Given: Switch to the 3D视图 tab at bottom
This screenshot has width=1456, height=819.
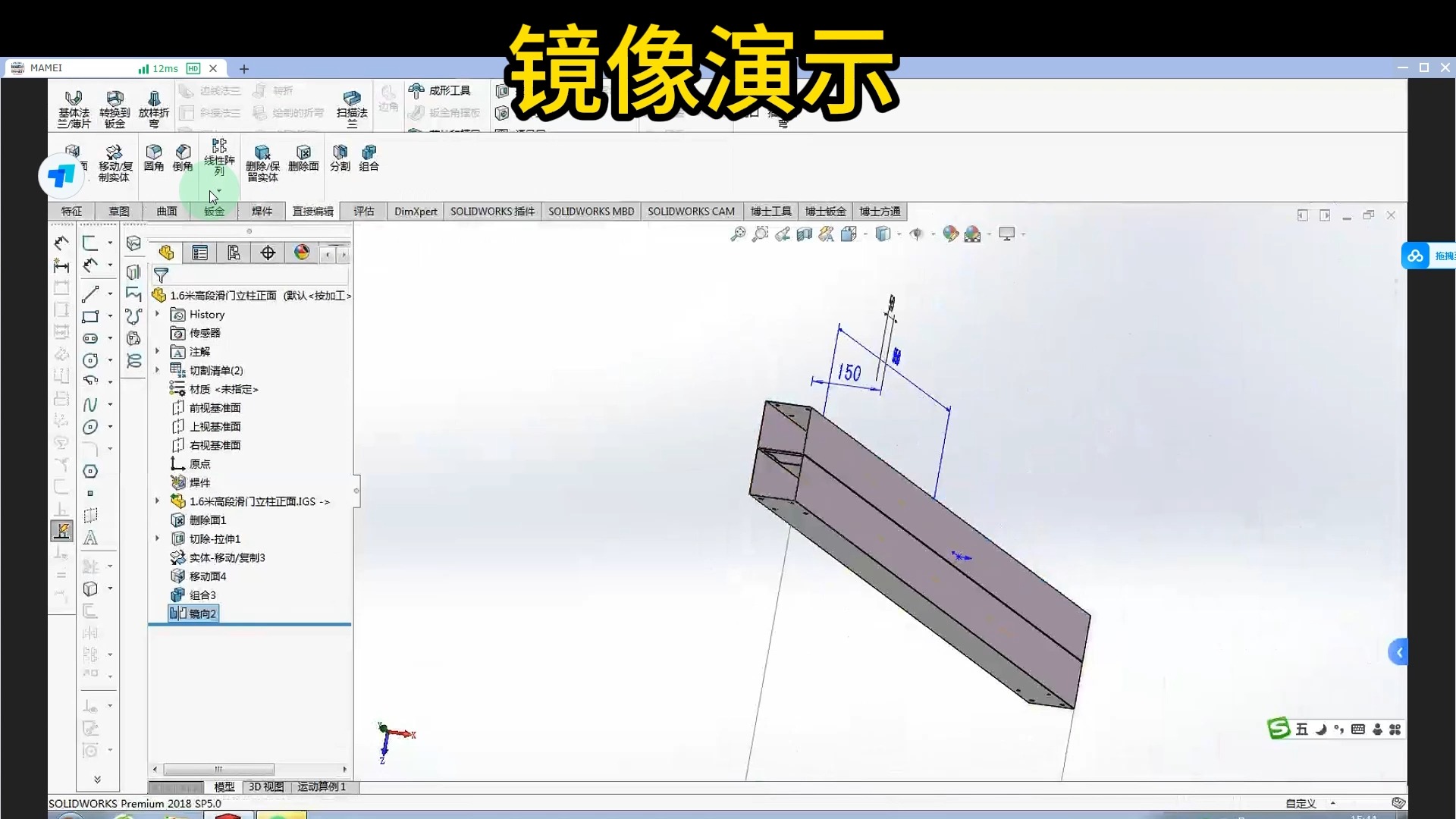Looking at the screenshot, I should click(265, 787).
